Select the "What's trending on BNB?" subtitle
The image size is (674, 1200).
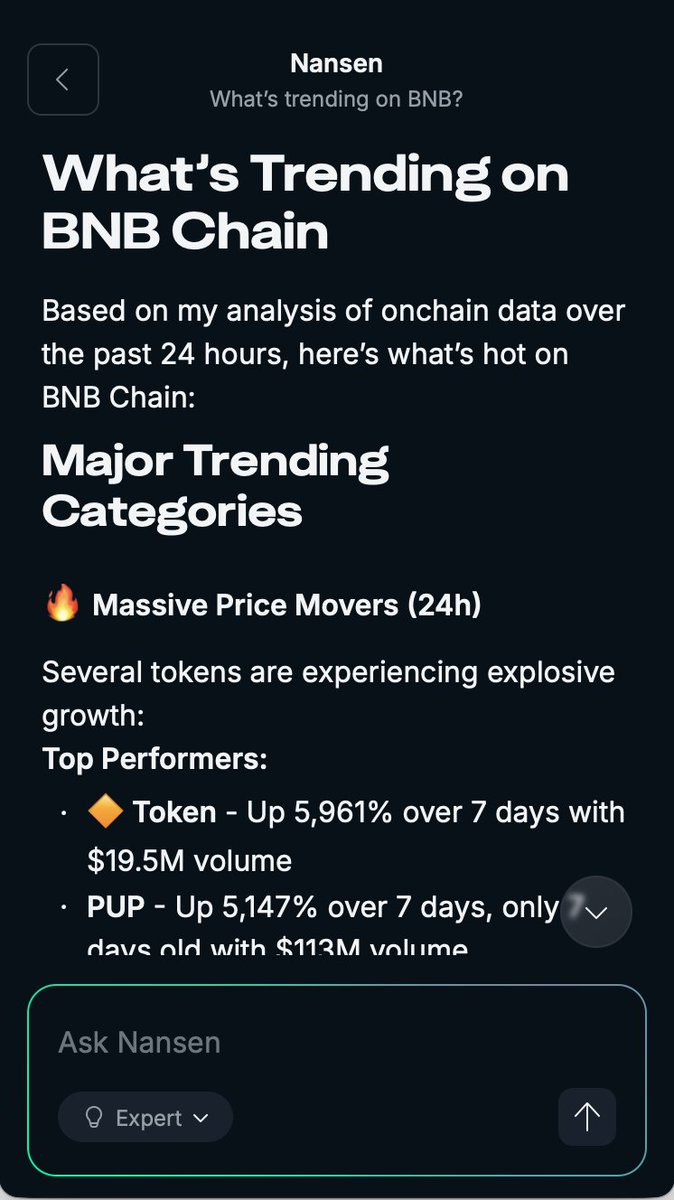(336, 100)
